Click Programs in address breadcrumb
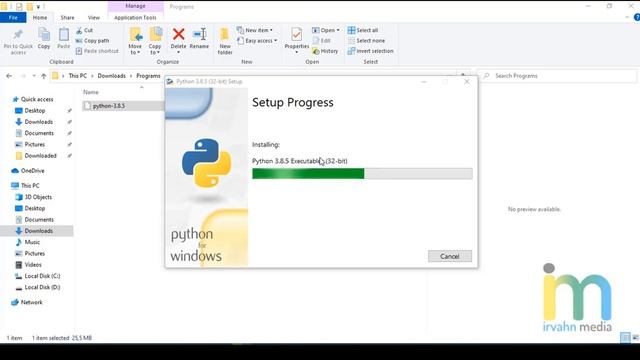Screen dimensions: 640x360 click(x=148, y=76)
